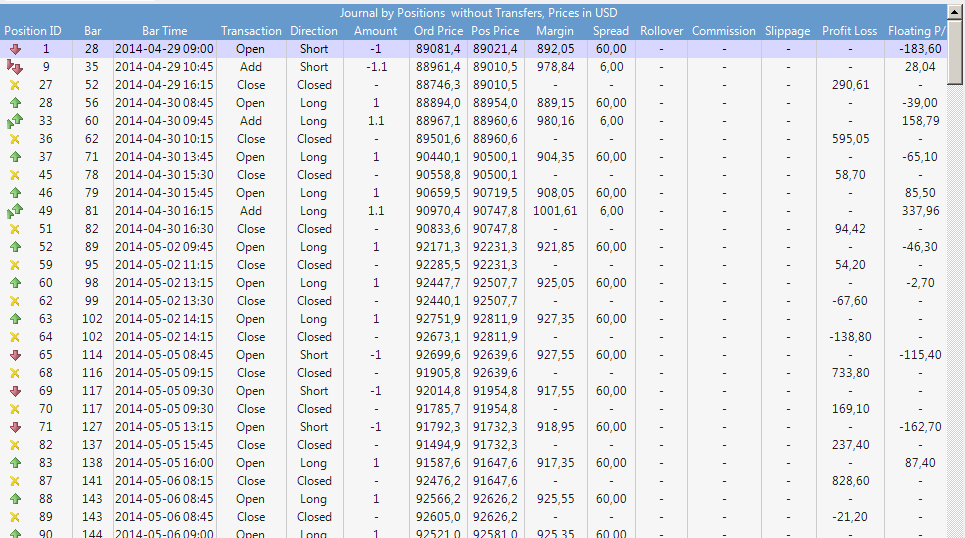Viewport: 965px width, 538px height.
Task: Click the Position ID column header
Action: 33,31
